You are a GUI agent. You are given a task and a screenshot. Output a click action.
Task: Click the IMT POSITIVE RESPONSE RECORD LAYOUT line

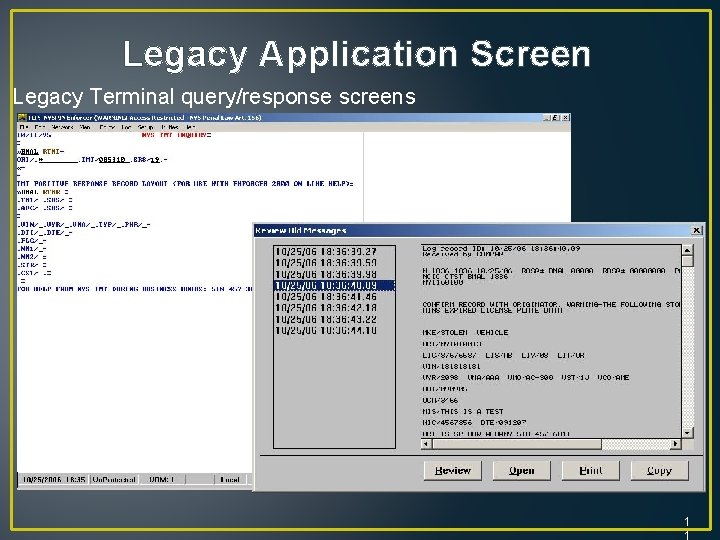click(x=185, y=183)
